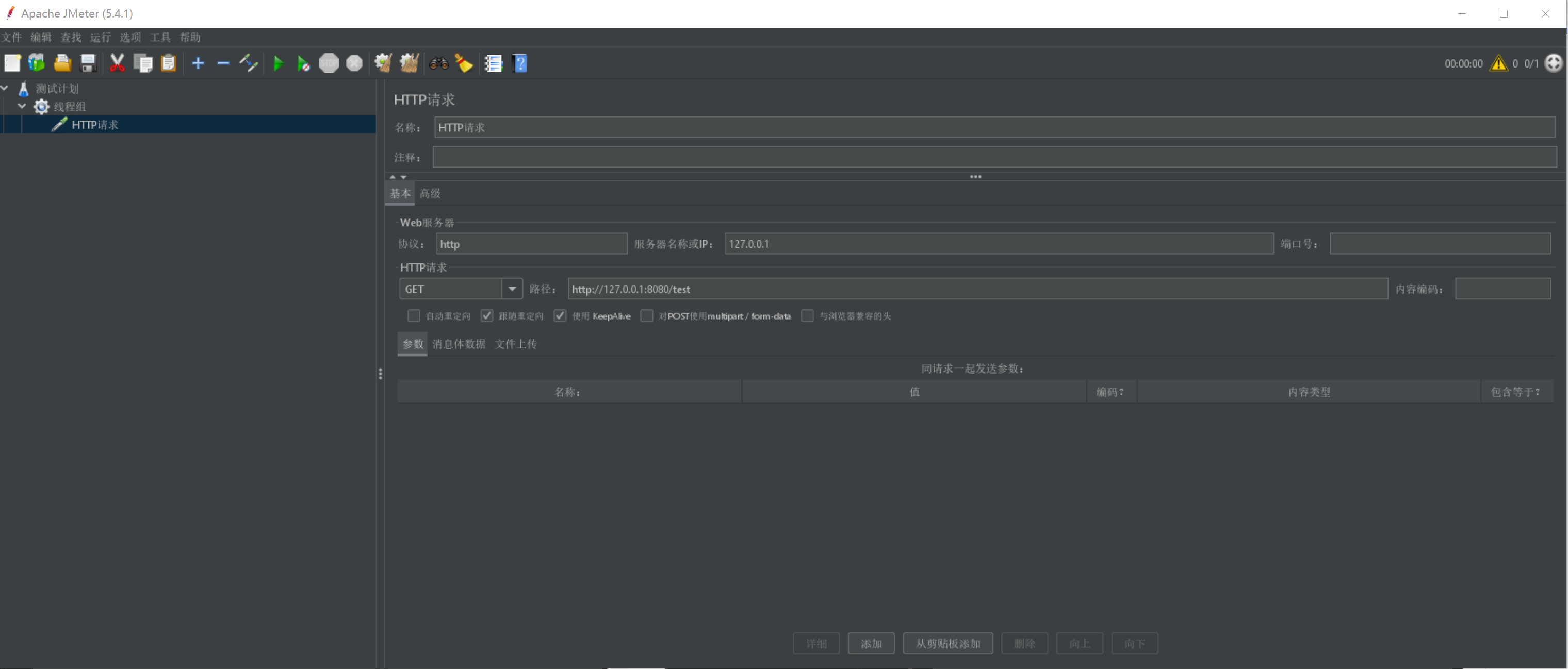Screen dimensions: 1568x669
Task: Switch to the 高级 tab
Action: click(x=430, y=193)
